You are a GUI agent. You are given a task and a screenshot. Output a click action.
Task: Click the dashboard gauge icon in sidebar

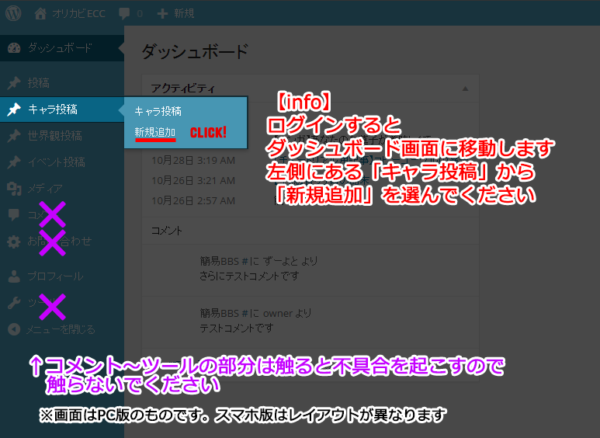14,48
